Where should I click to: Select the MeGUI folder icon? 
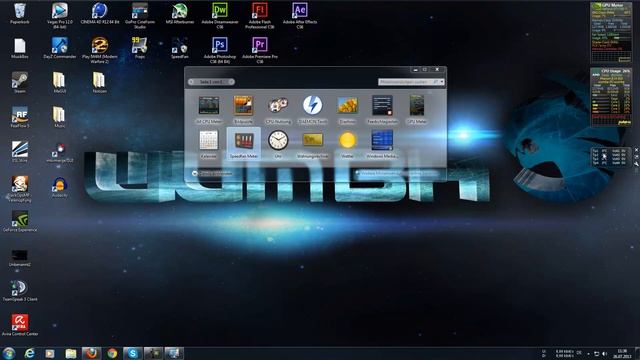tap(60, 83)
